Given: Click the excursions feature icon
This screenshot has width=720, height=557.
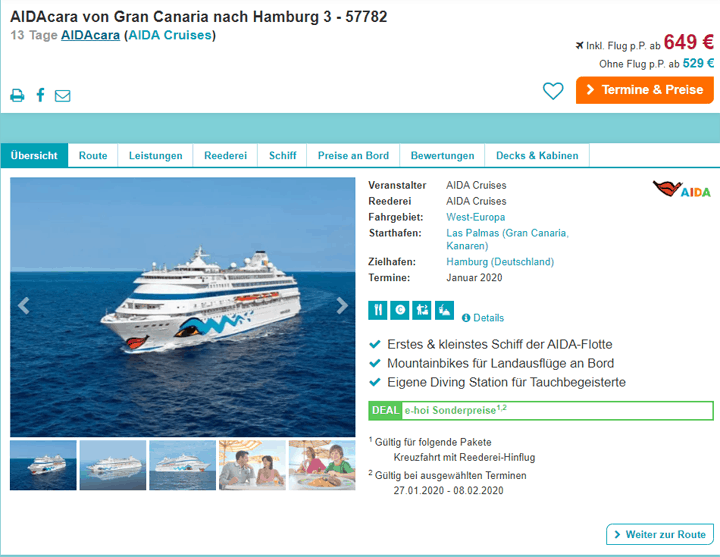Looking at the screenshot, I should click(422, 310).
